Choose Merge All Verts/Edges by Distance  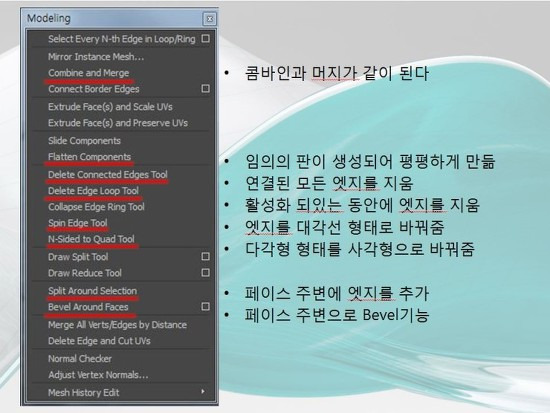pos(117,325)
